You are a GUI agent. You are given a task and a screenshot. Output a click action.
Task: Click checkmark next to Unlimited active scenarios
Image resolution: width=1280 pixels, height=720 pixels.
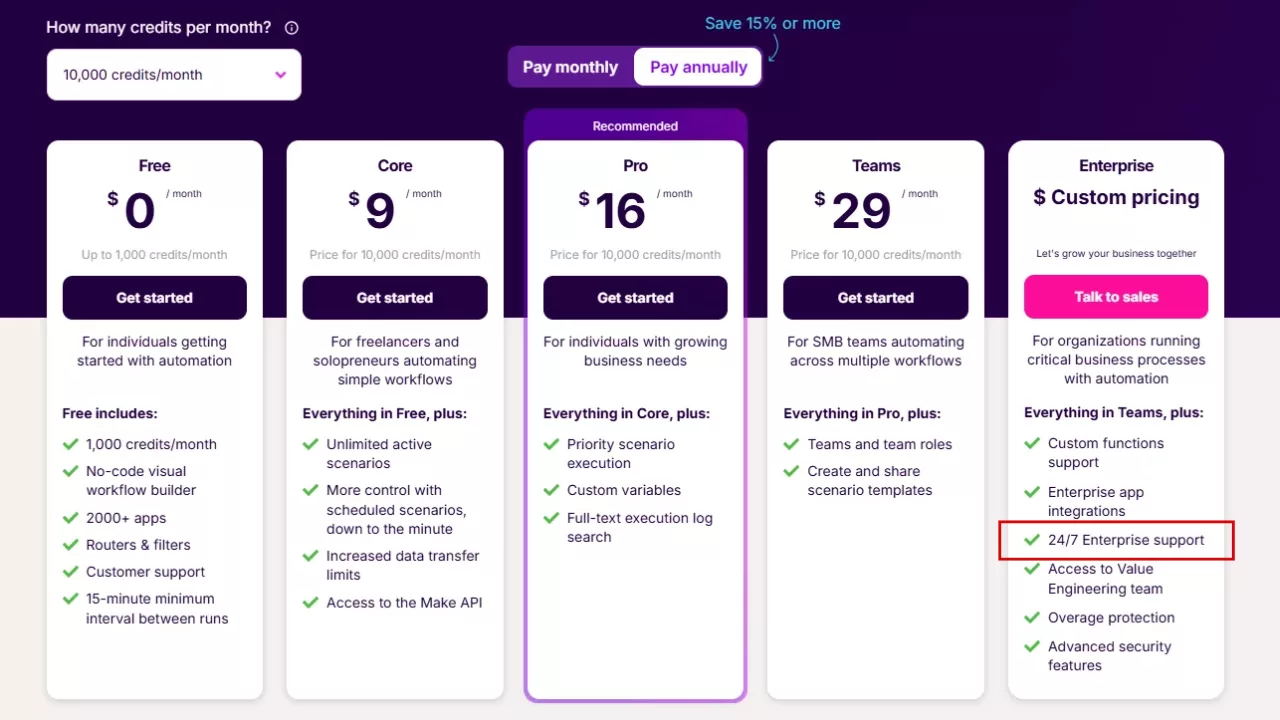[x=310, y=444]
